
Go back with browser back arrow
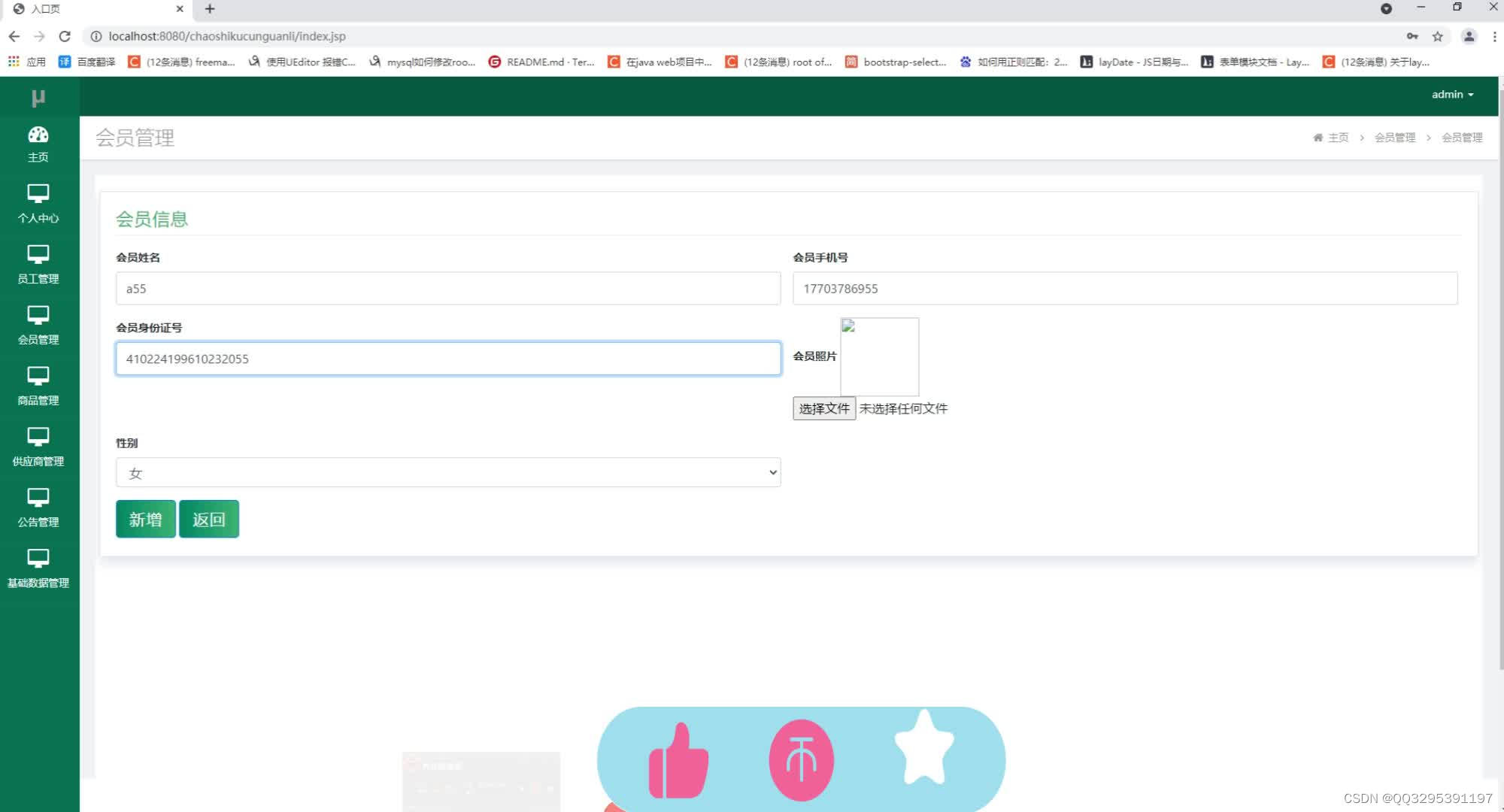click(14, 36)
